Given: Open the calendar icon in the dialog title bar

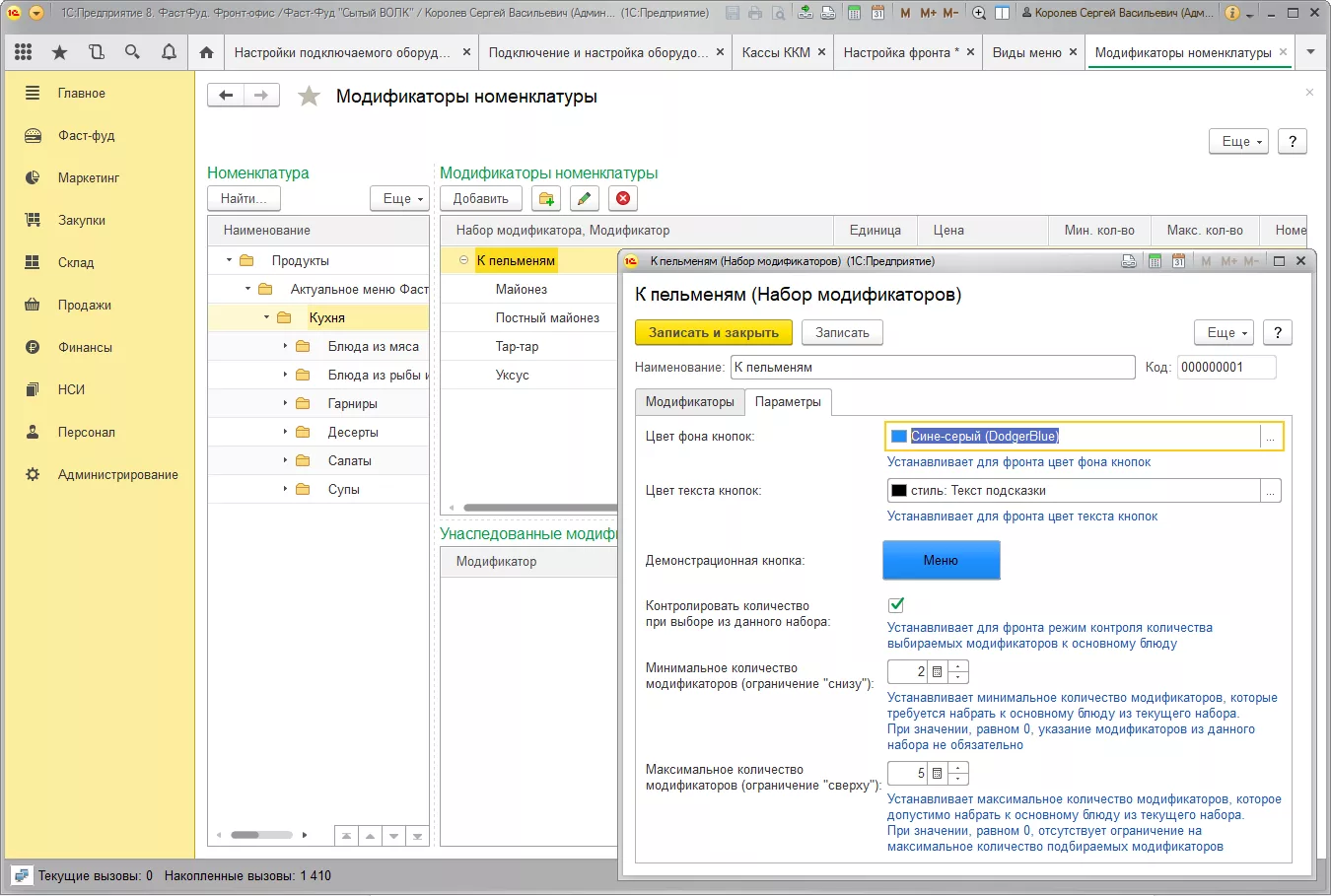Looking at the screenshot, I should pos(1178,261).
